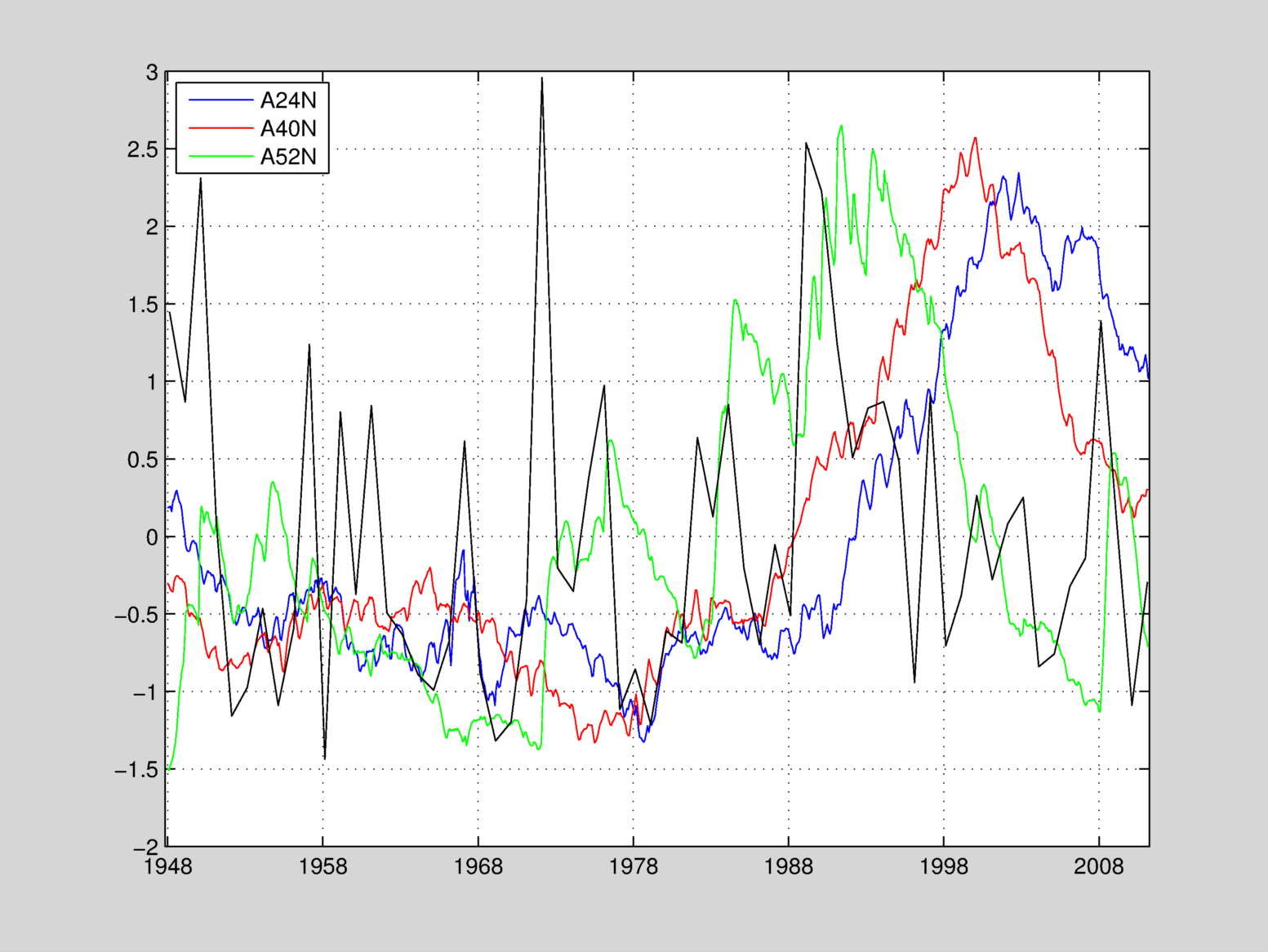
Task: Click the red line's highest peak near 2000
Action: [975, 138]
